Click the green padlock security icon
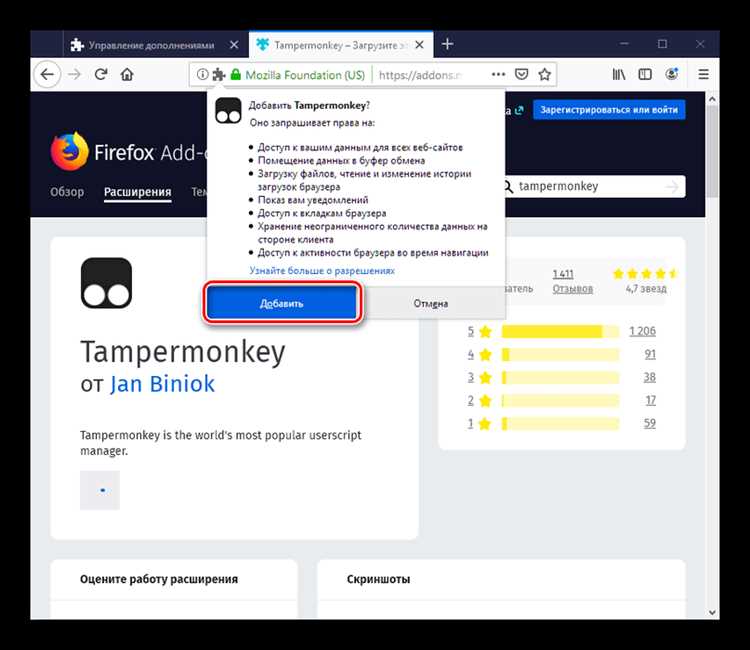Image resolution: width=750 pixels, height=650 pixels. coord(235,75)
